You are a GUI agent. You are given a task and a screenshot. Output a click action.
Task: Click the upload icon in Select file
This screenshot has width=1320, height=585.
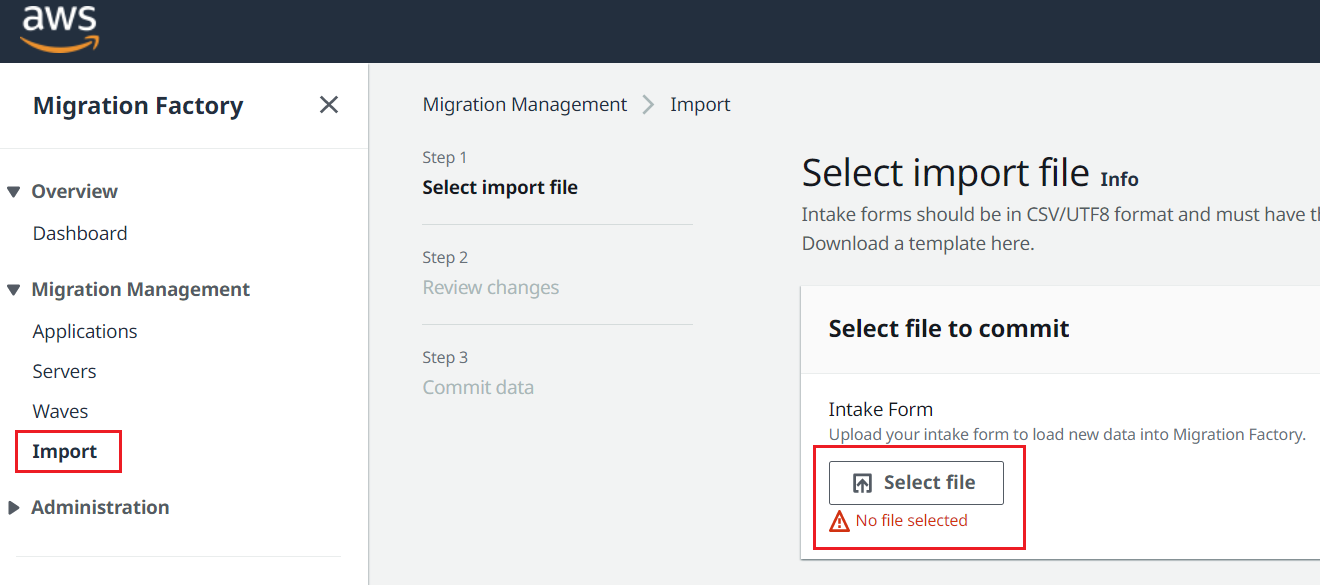[862, 483]
